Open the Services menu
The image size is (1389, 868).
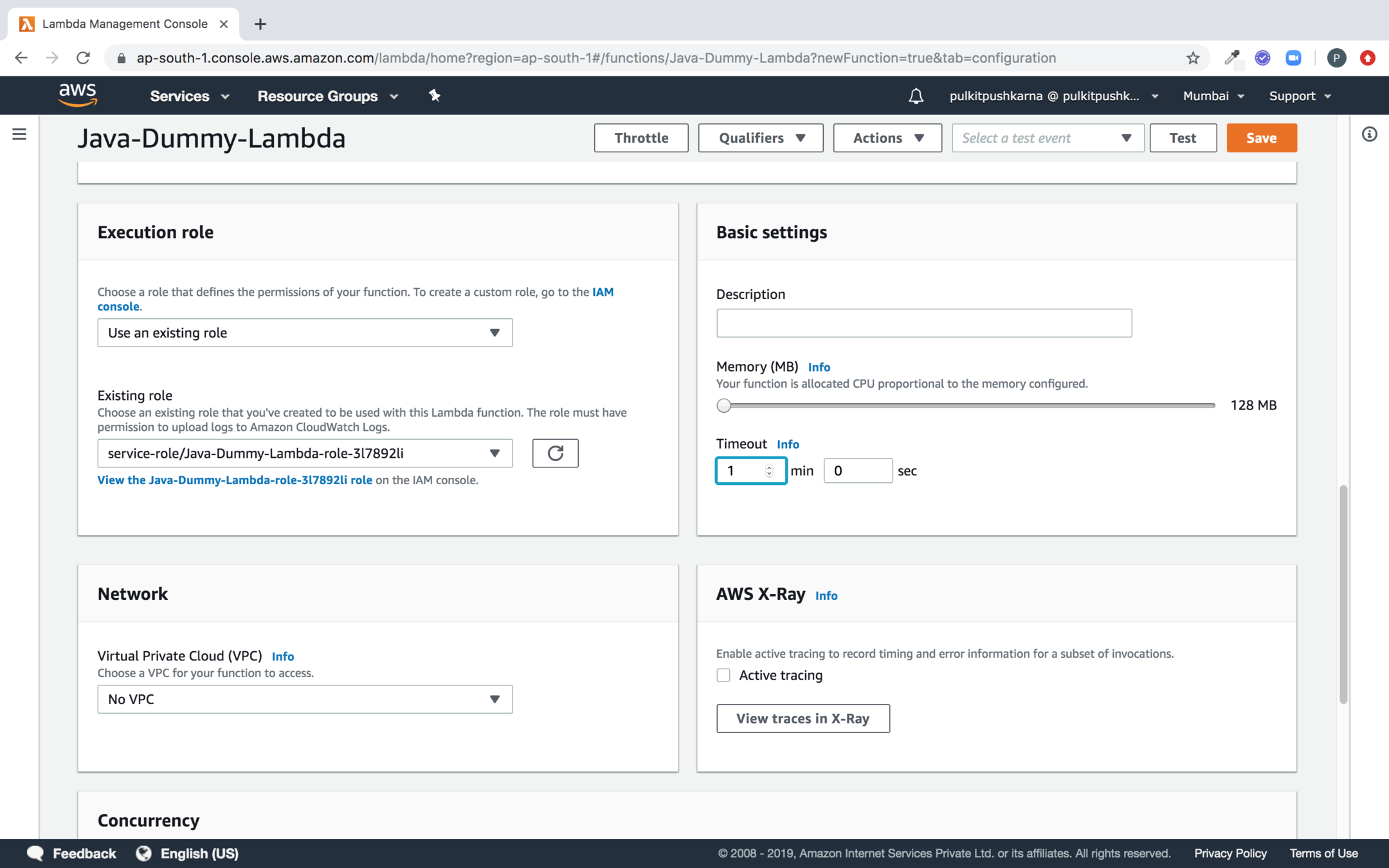coord(189,96)
